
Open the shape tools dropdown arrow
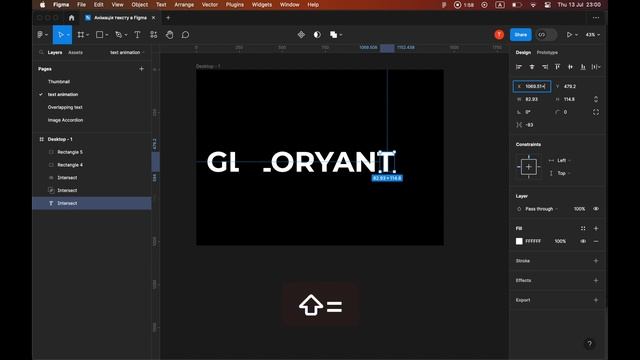[x=107, y=35]
